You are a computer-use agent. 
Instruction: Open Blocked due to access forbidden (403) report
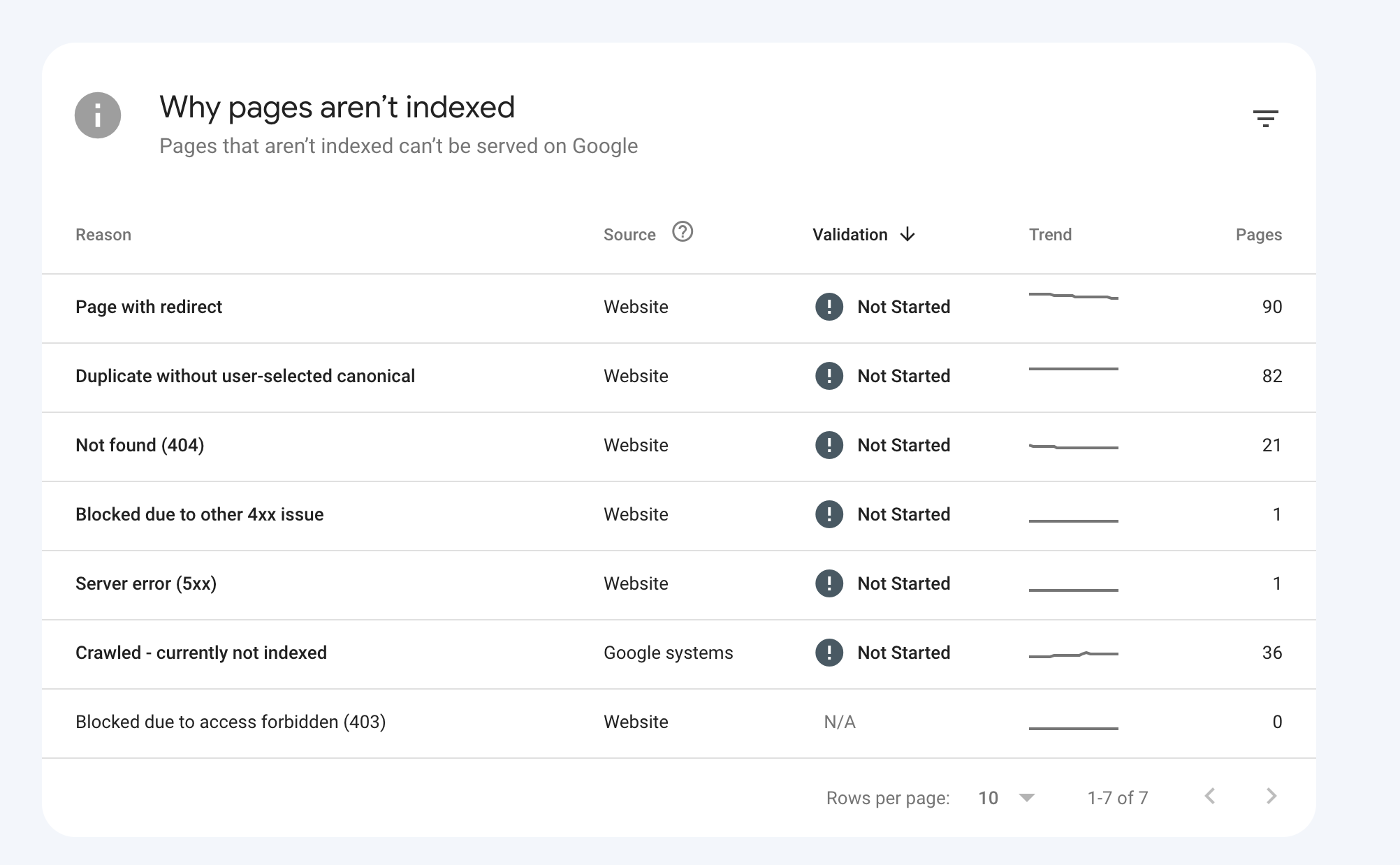[x=231, y=722]
